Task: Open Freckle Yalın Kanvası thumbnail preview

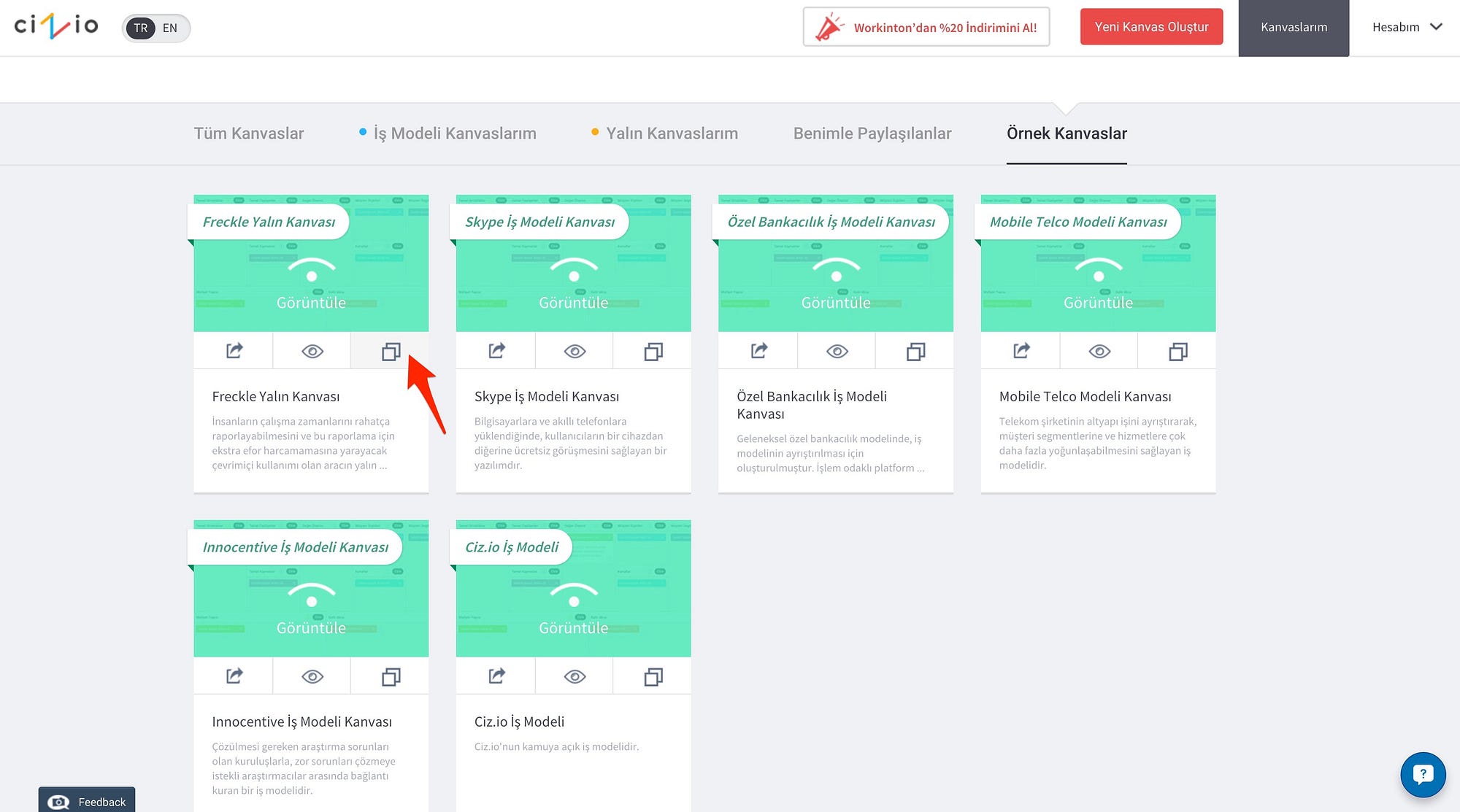Action: coord(311,263)
